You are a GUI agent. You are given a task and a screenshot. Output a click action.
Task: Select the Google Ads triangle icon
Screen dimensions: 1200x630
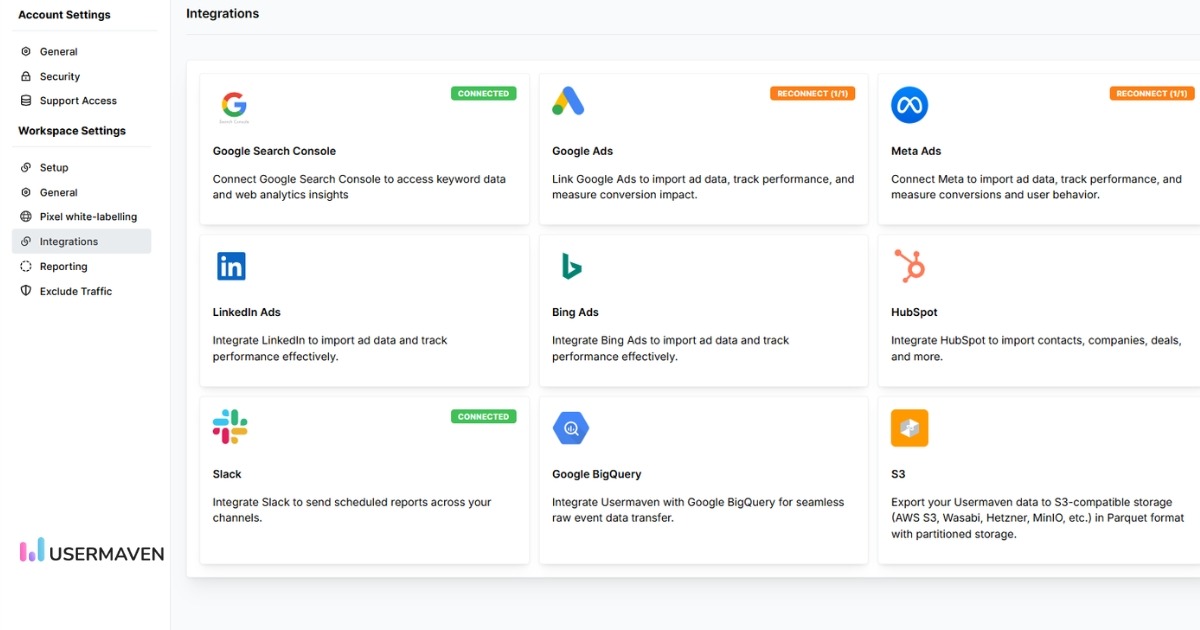567,100
